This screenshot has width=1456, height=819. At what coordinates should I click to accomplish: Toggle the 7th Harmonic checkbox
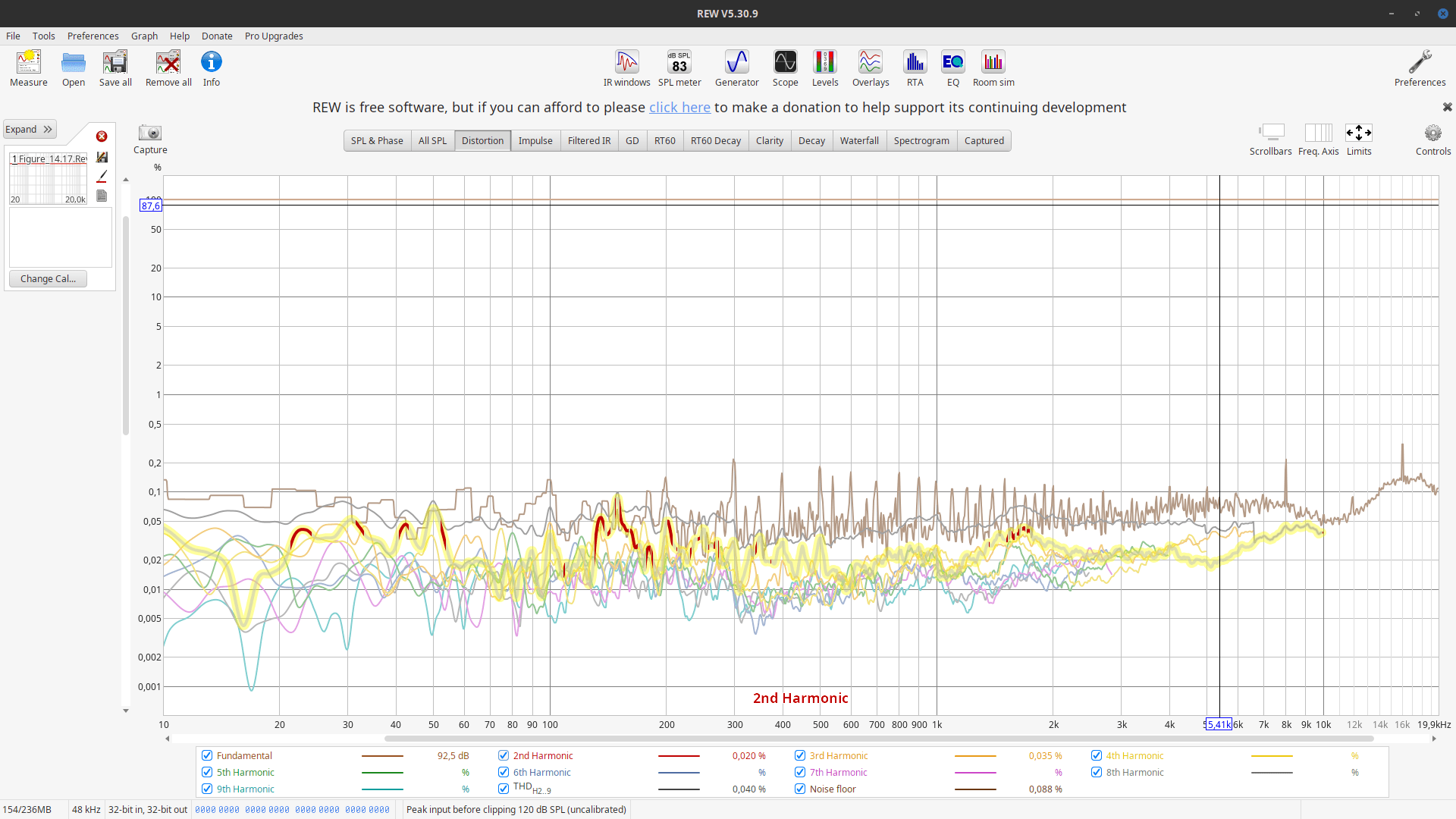pos(800,772)
